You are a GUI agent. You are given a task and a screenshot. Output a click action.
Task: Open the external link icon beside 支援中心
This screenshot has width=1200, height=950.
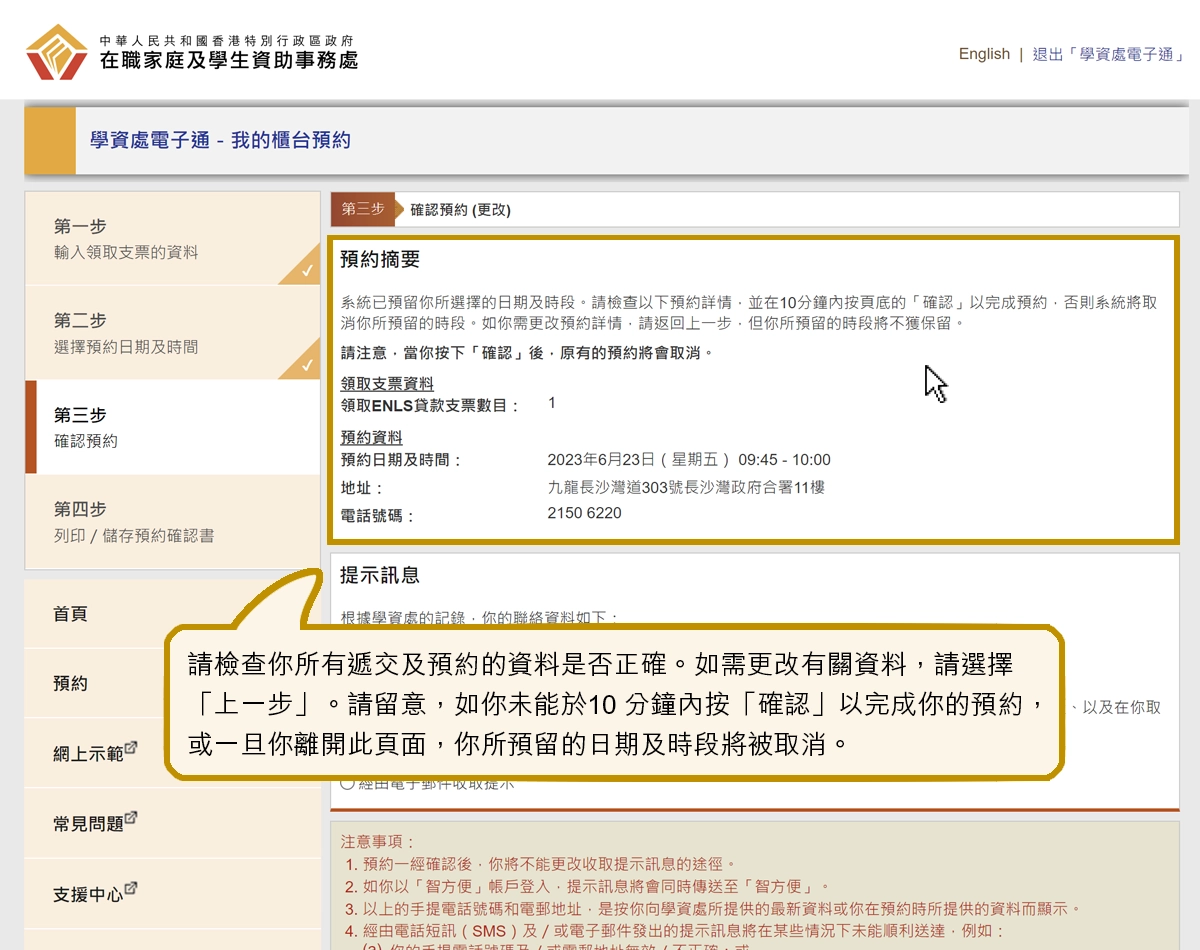(x=131, y=888)
